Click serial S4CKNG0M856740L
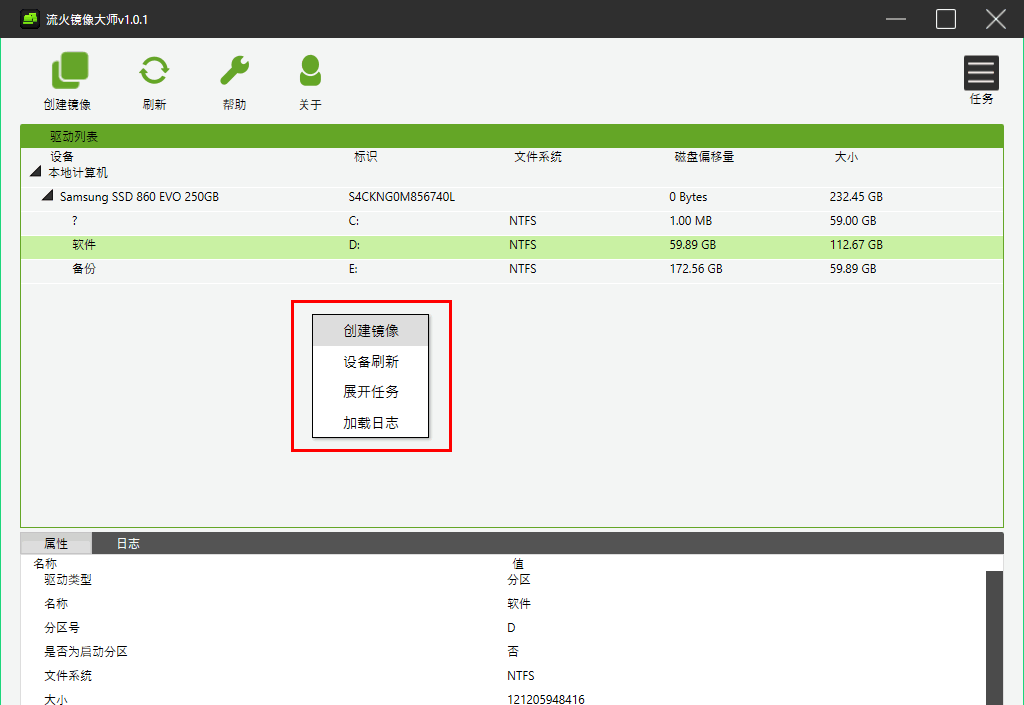1024x705 pixels. pos(402,196)
